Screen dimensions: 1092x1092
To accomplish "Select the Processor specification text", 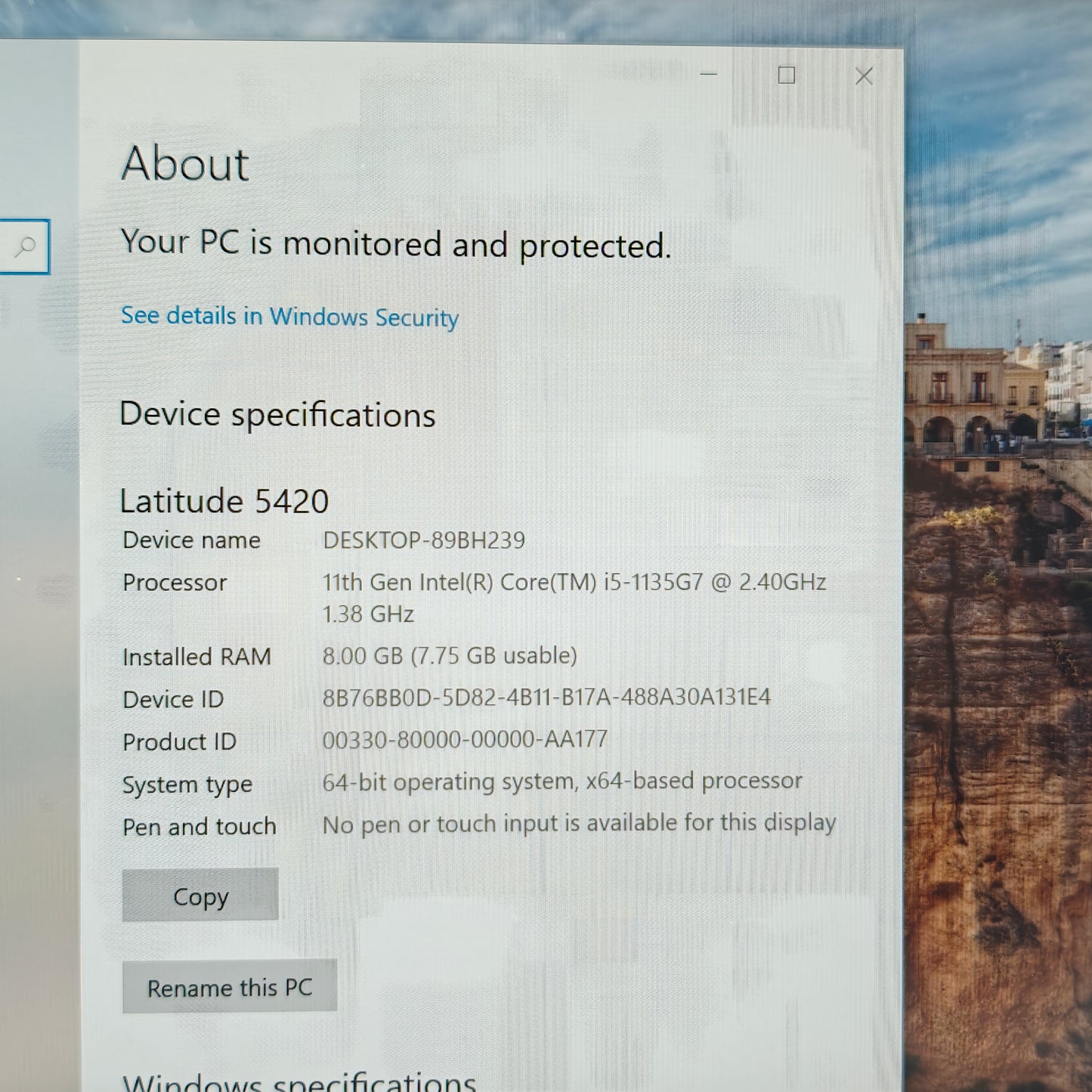I will [574, 582].
